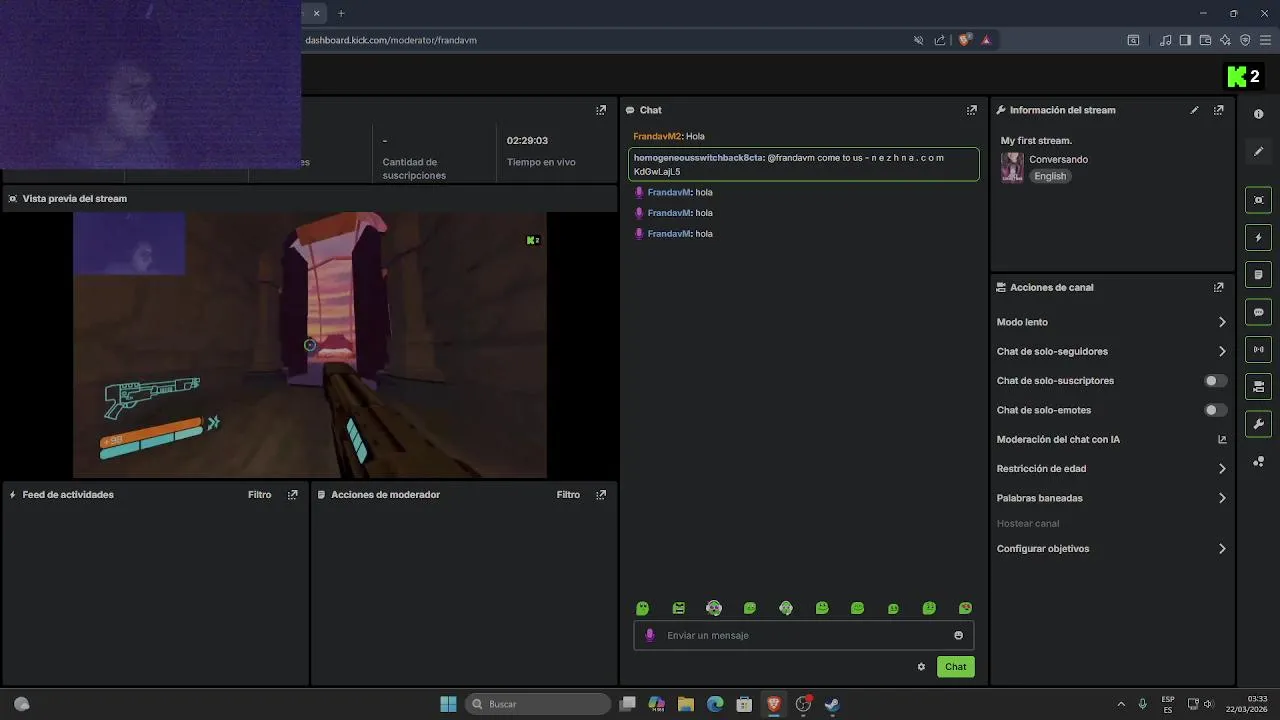The image size is (1280, 720).
Task: Click Moderación del chat con IA
Action: point(1058,439)
